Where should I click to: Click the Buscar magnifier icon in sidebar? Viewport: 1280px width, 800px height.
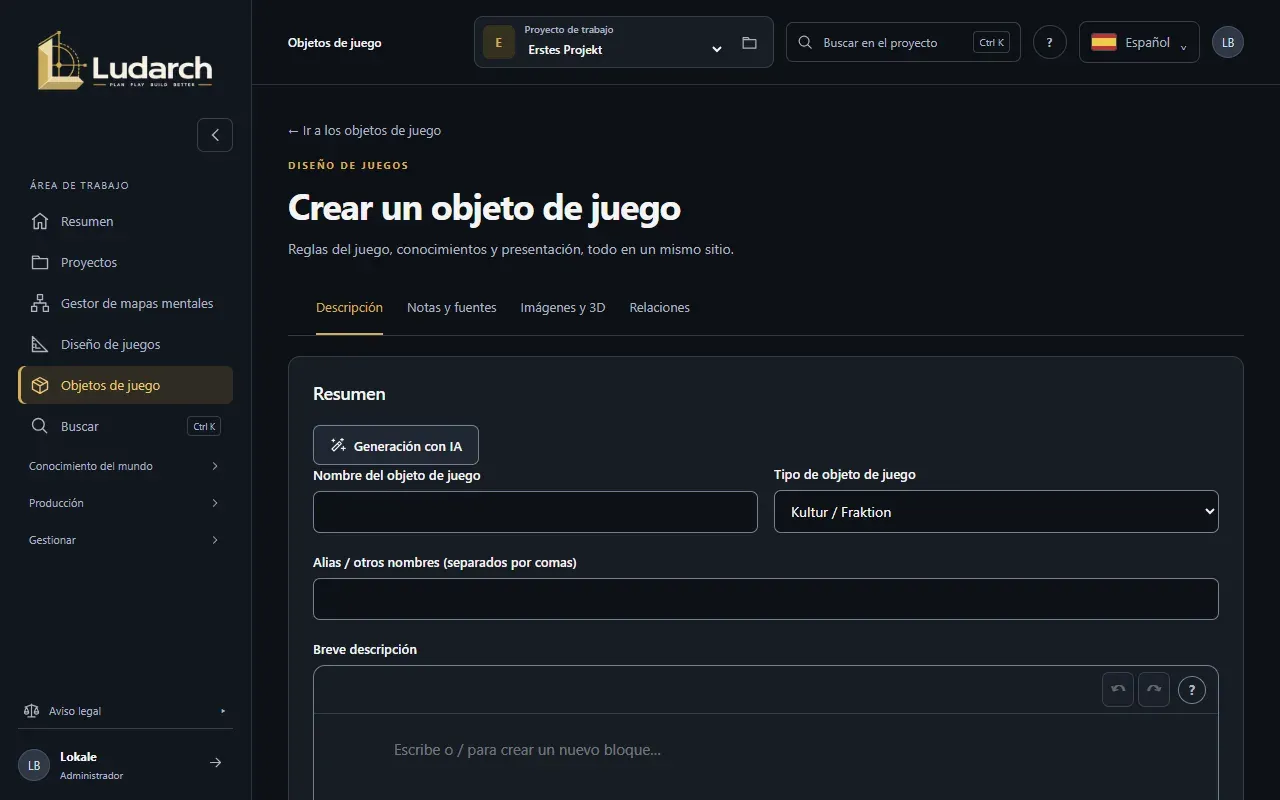(40, 426)
